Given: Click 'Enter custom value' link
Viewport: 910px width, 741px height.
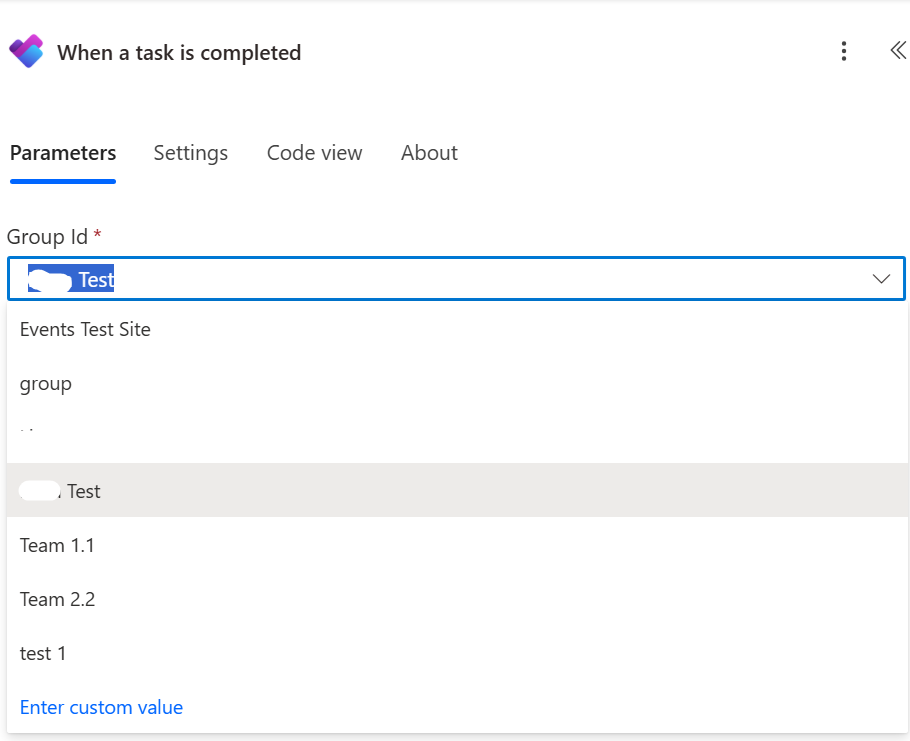Looking at the screenshot, I should point(102,707).
